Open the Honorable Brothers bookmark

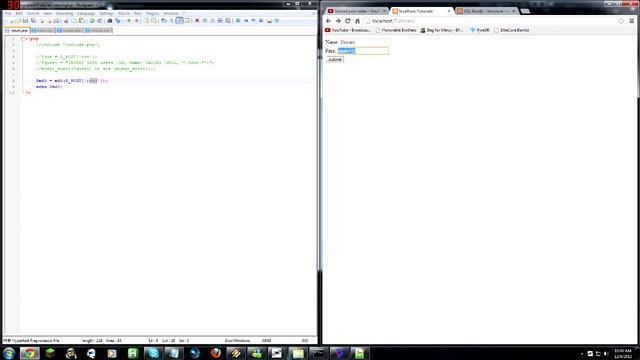[396, 30]
